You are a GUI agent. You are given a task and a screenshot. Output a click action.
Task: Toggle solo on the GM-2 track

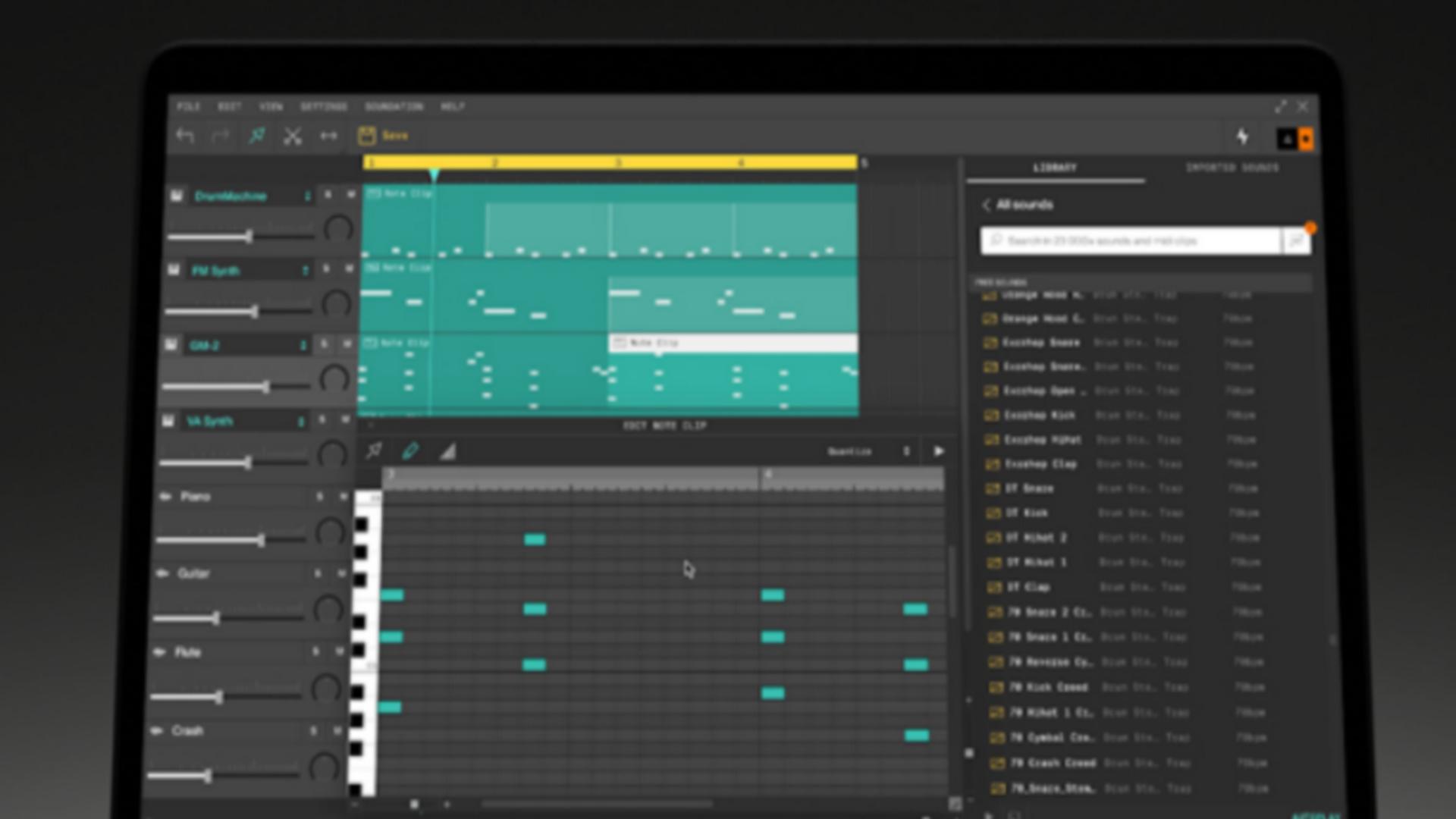coord(324,344)
